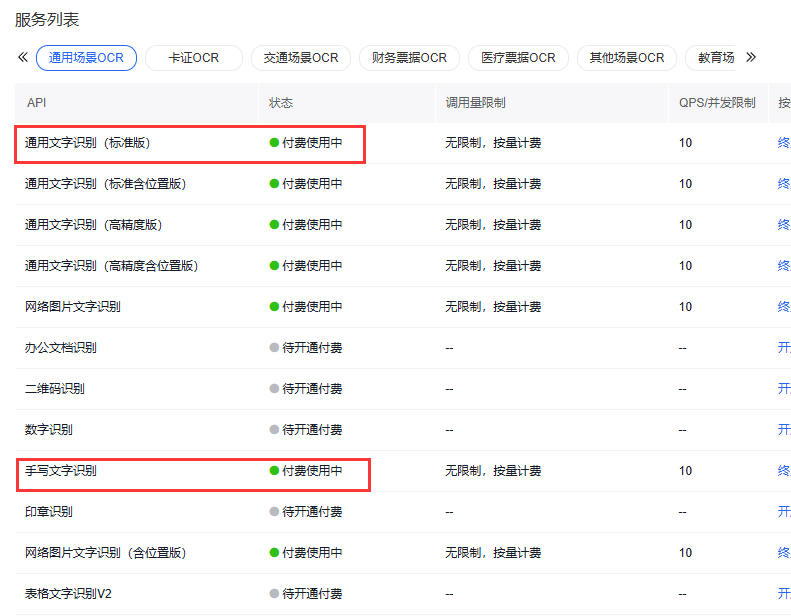Open the 交通场景OCR tab
Screen dimensions: 791x616
[x=301, y=58]
